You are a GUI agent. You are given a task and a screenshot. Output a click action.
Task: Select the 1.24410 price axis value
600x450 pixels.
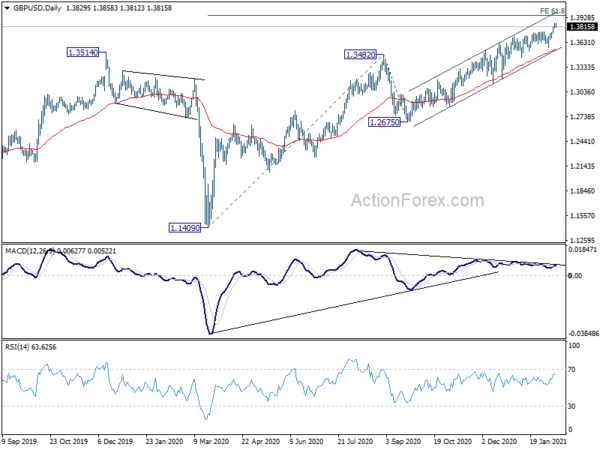coord(582,142)
